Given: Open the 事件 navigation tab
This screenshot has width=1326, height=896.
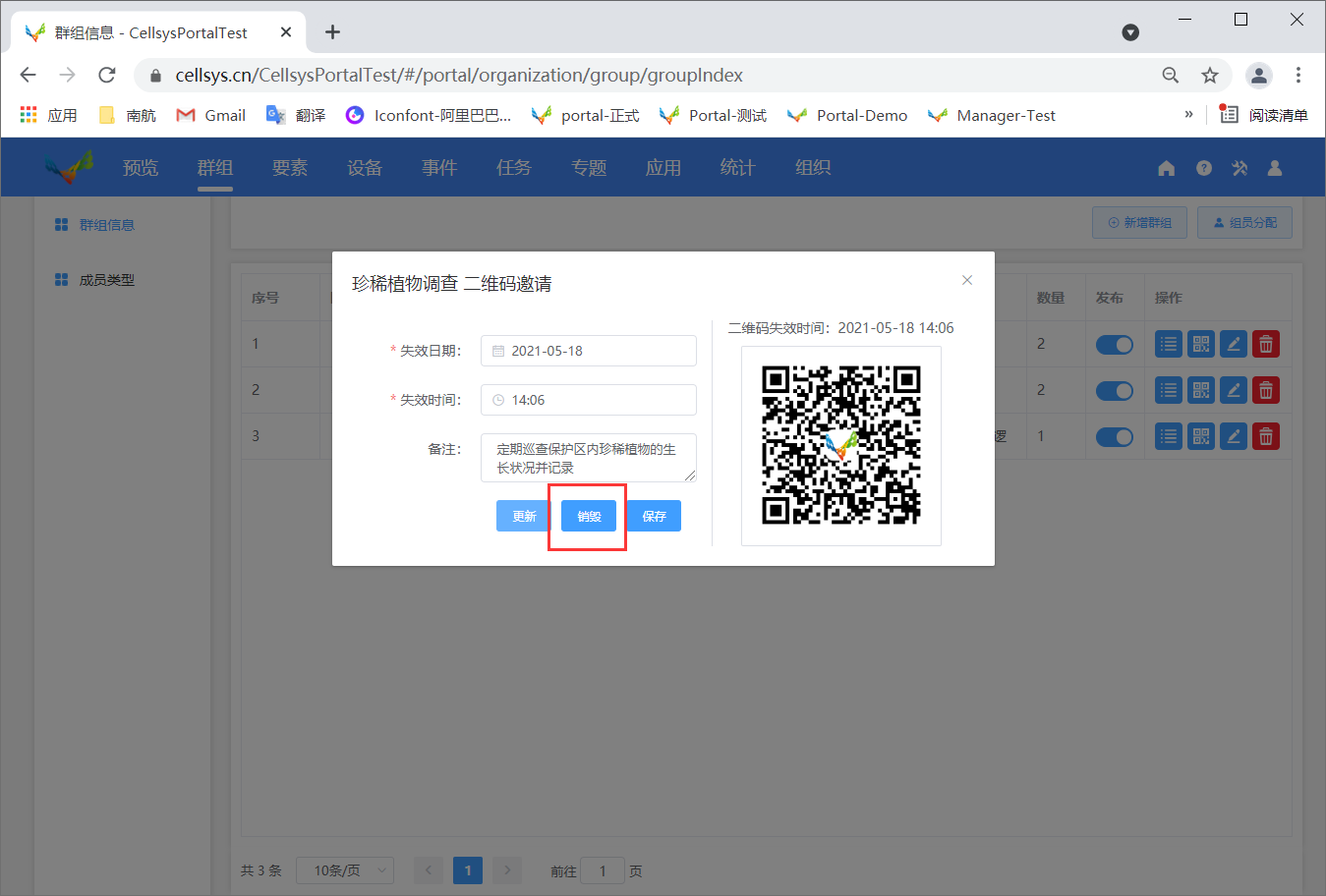Looking at the screenshot, I should (439, 168).
